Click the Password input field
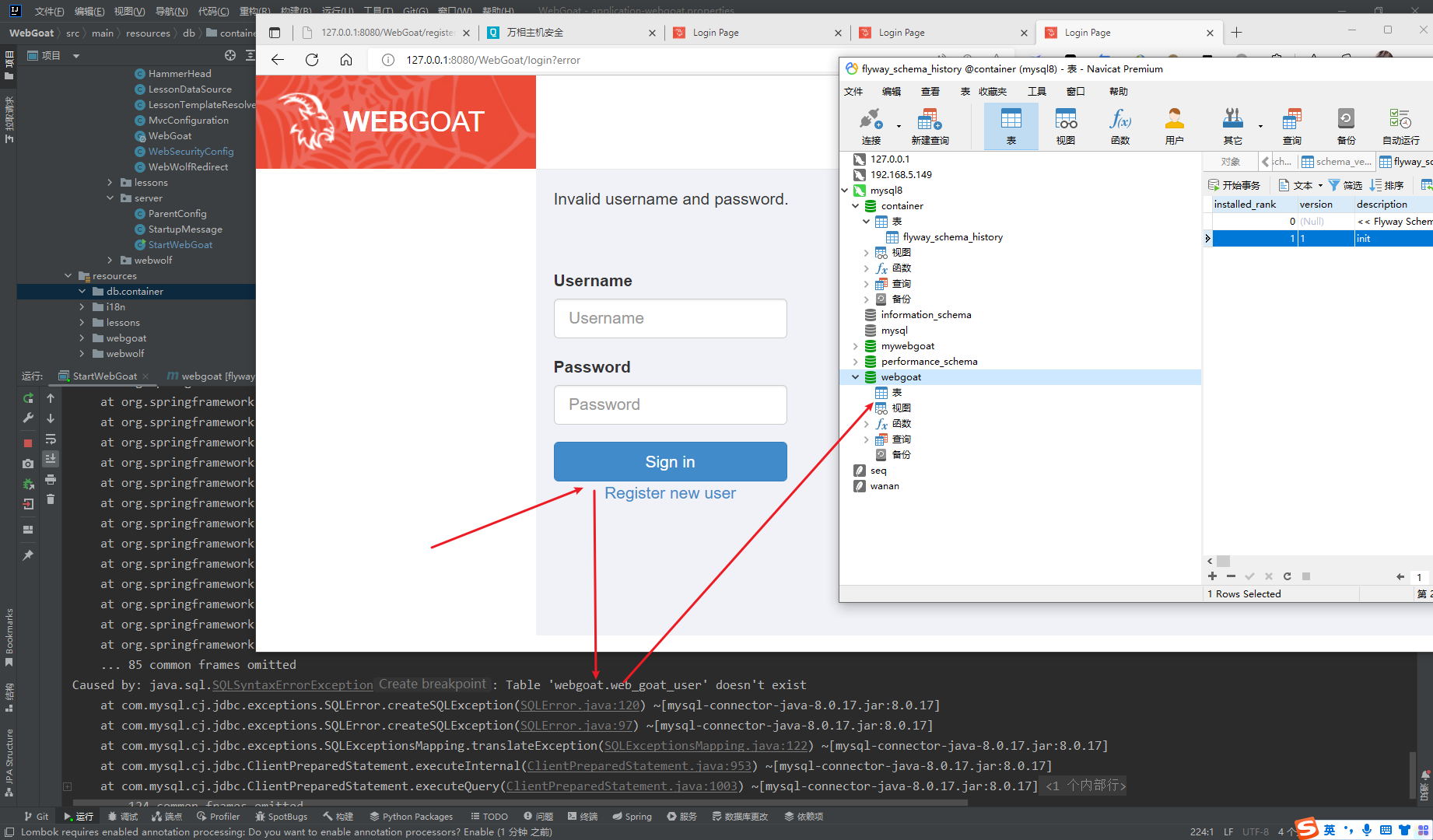Screen dimensions: 1433x840 (670, 404)
